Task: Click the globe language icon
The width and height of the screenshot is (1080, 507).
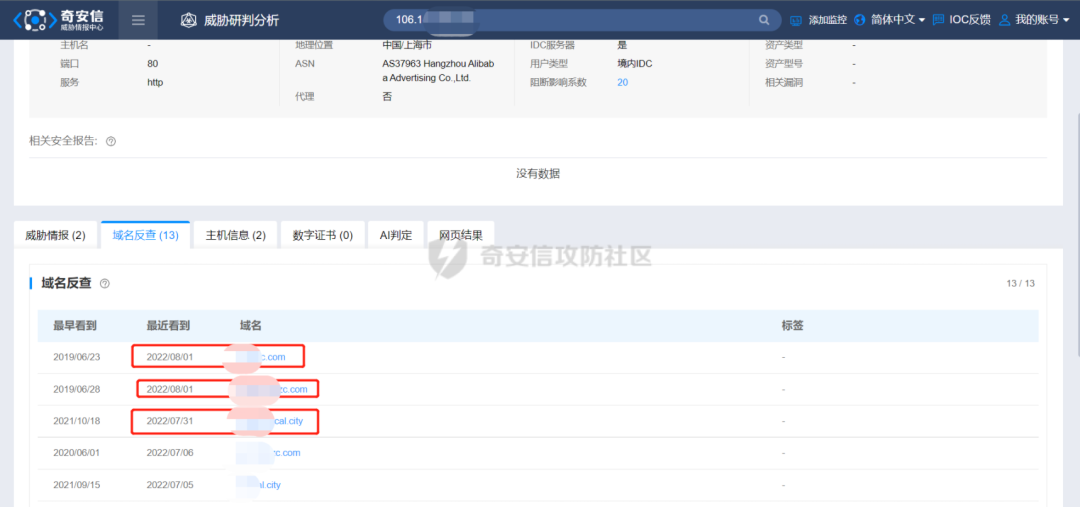Action: pyautogui.click(x=860, y=20)
